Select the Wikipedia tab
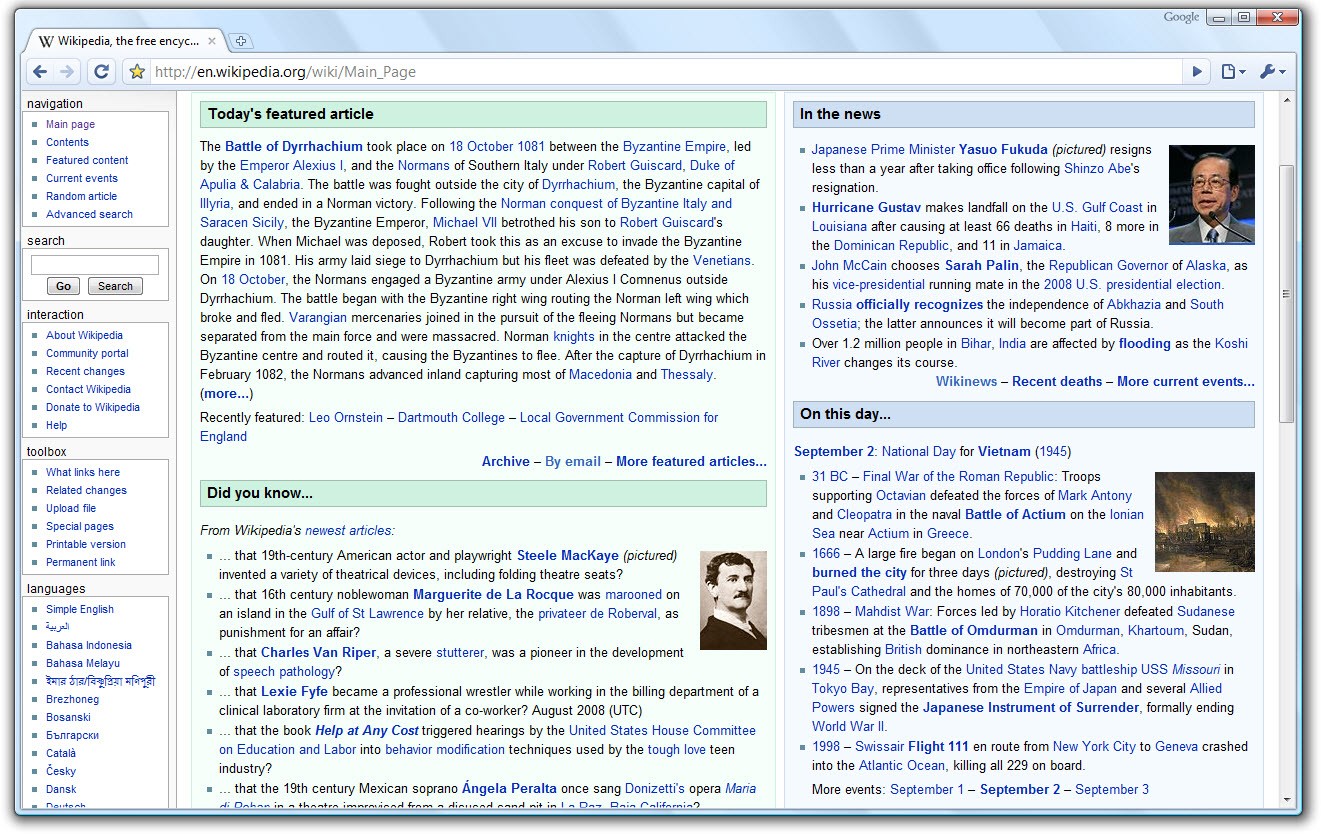This screenshot has width=1321, height=834. [126, 41]
